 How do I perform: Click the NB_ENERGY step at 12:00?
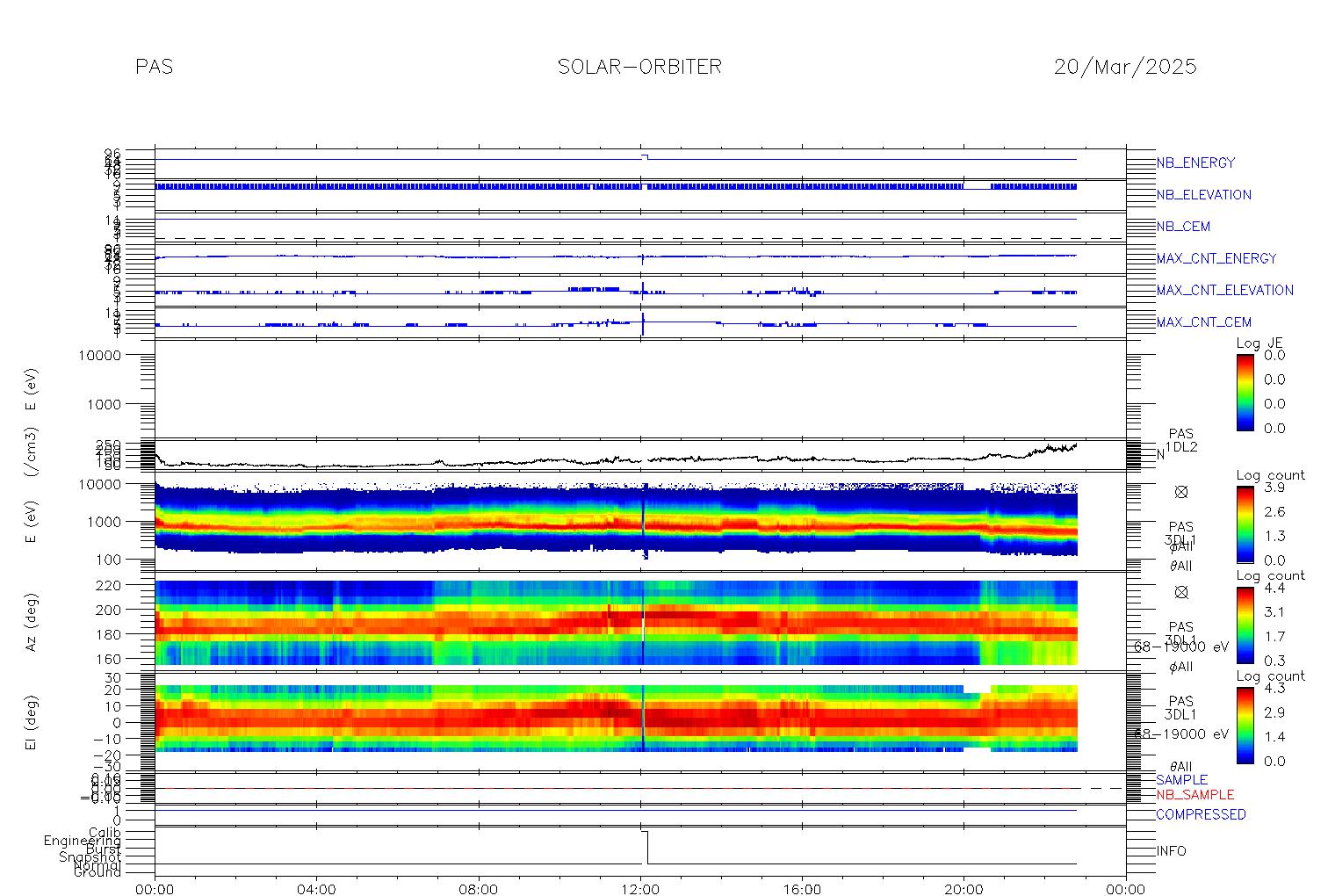click(645, 156)
